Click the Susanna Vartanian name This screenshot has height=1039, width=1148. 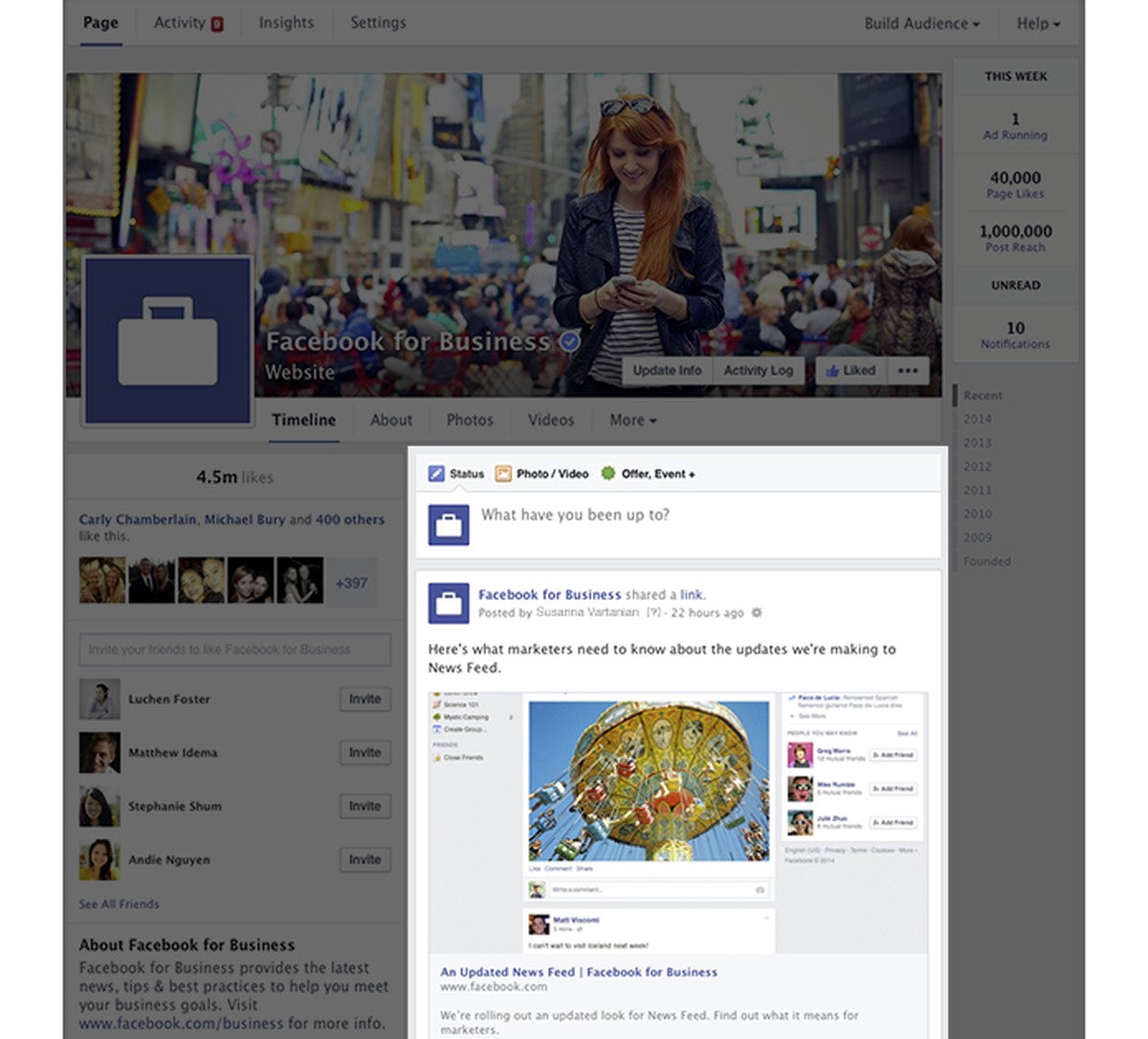click(x=587, y=612)
